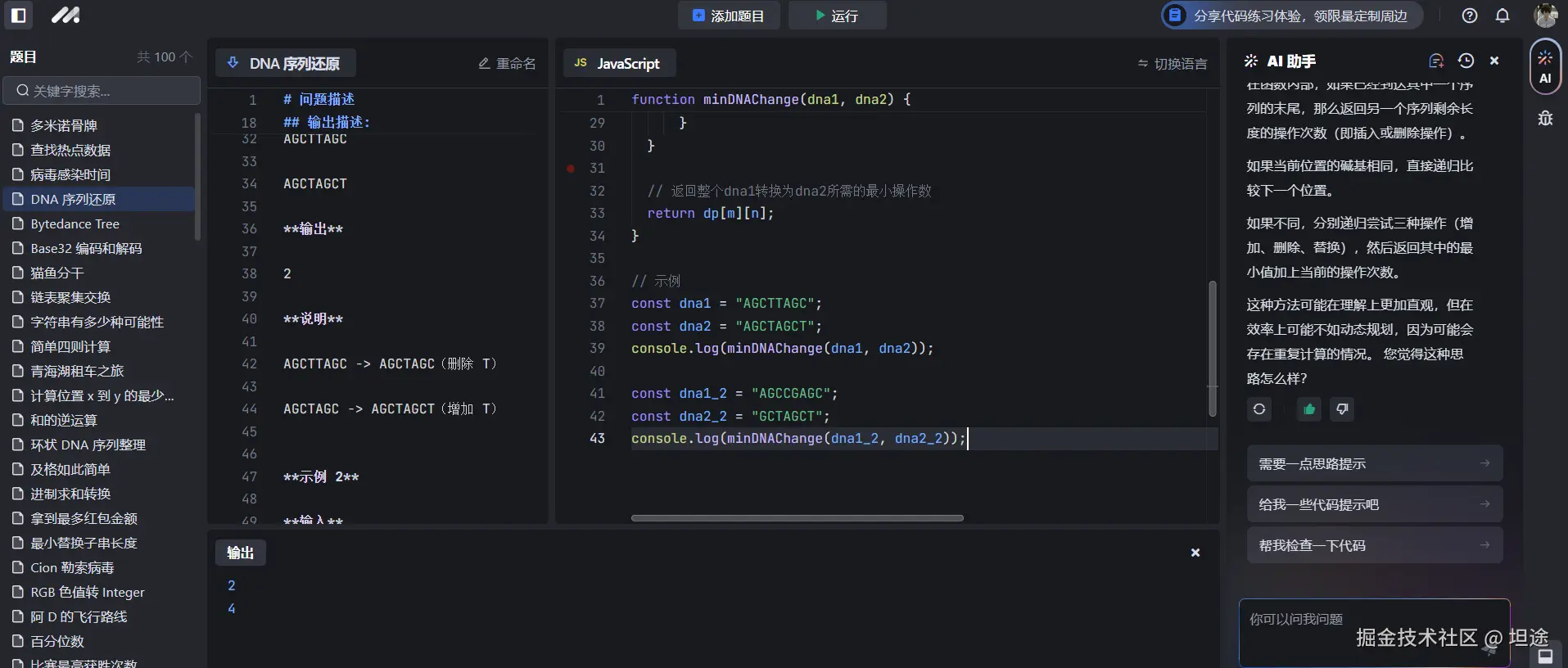
Task: Click the 运行 run button
Action: tap(837, 16)
